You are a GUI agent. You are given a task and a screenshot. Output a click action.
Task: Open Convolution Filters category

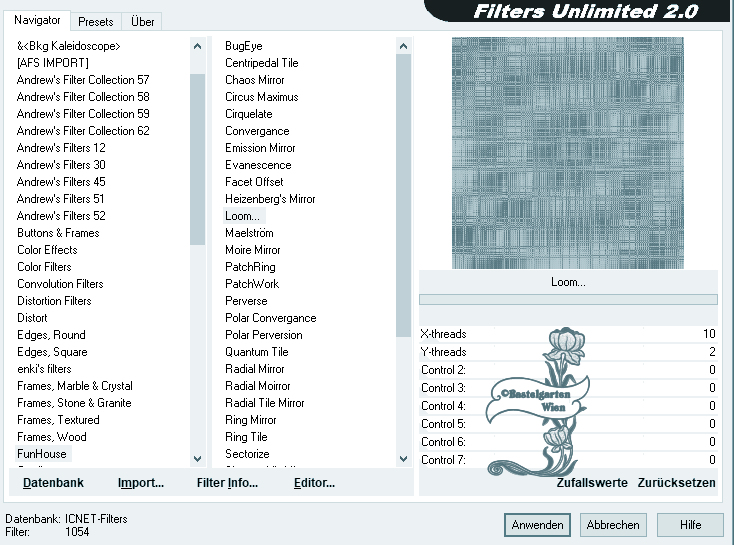pos(60,284)
